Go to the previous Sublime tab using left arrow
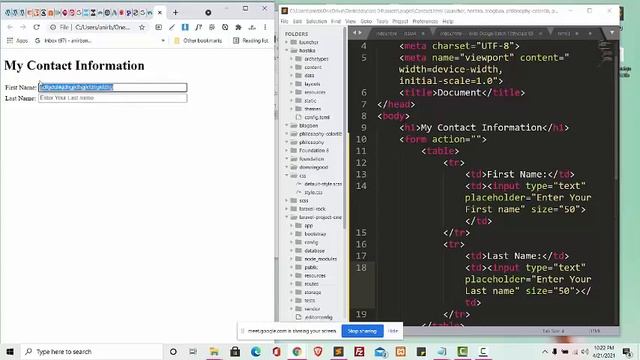Viewport: 640px width, 360px height. 355,33
